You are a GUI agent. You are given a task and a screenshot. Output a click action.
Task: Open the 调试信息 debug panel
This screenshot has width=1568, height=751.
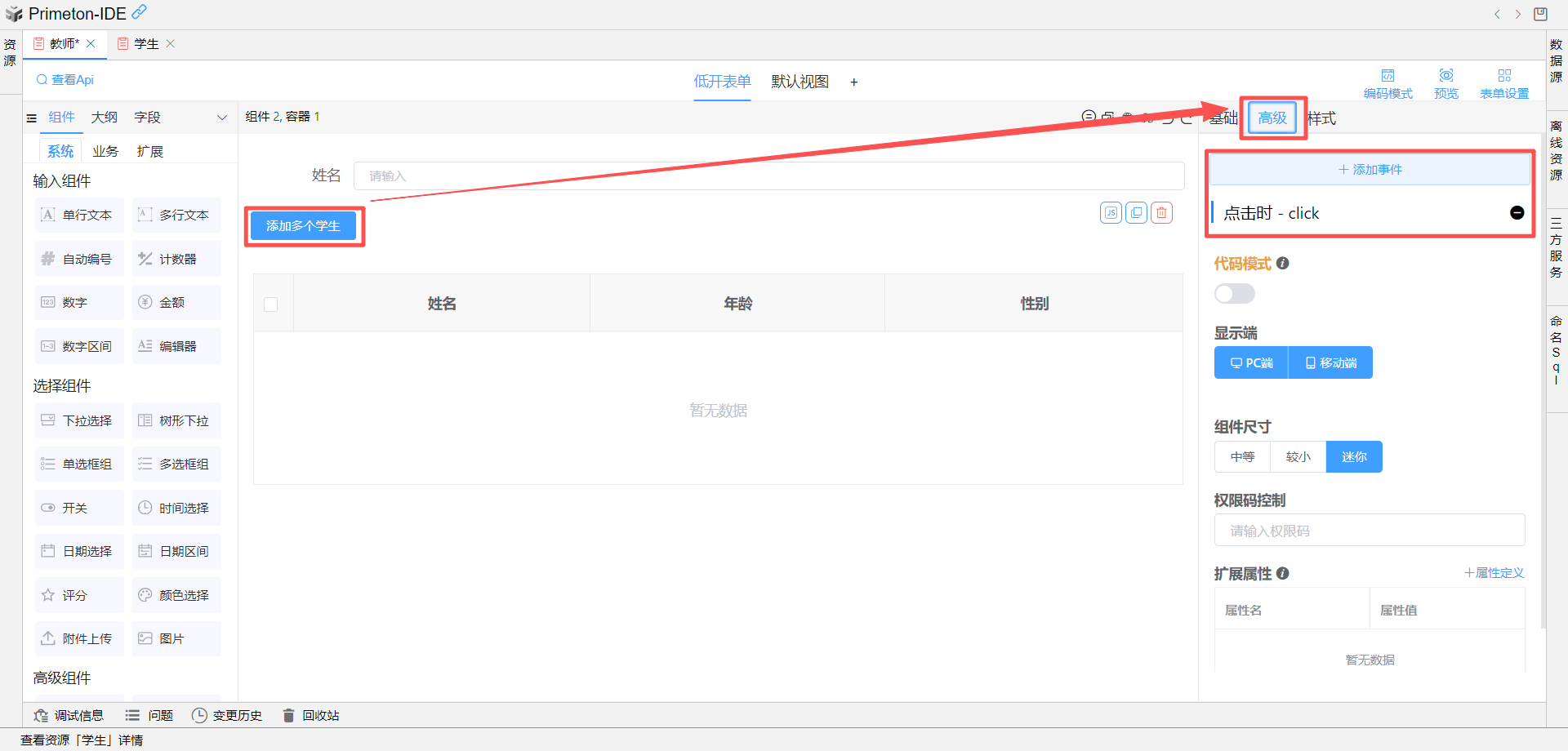69,716
